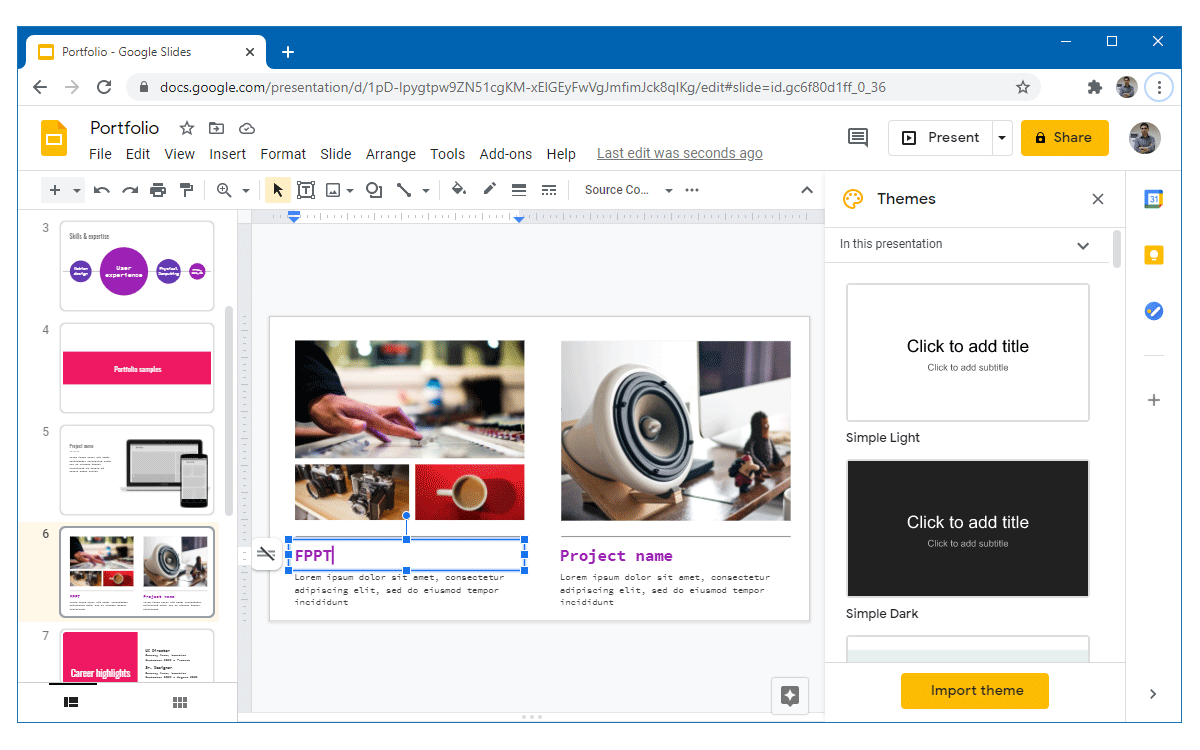Open the Insert image tool
This screenshot has width=1200, height=750.
click(x=332, y=189)
